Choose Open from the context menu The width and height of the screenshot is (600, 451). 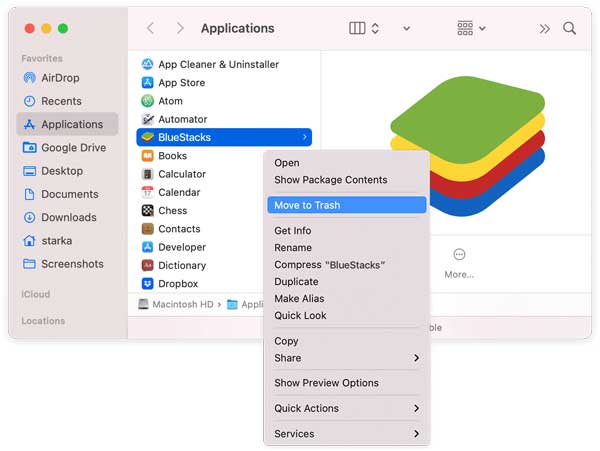point(347,163)
